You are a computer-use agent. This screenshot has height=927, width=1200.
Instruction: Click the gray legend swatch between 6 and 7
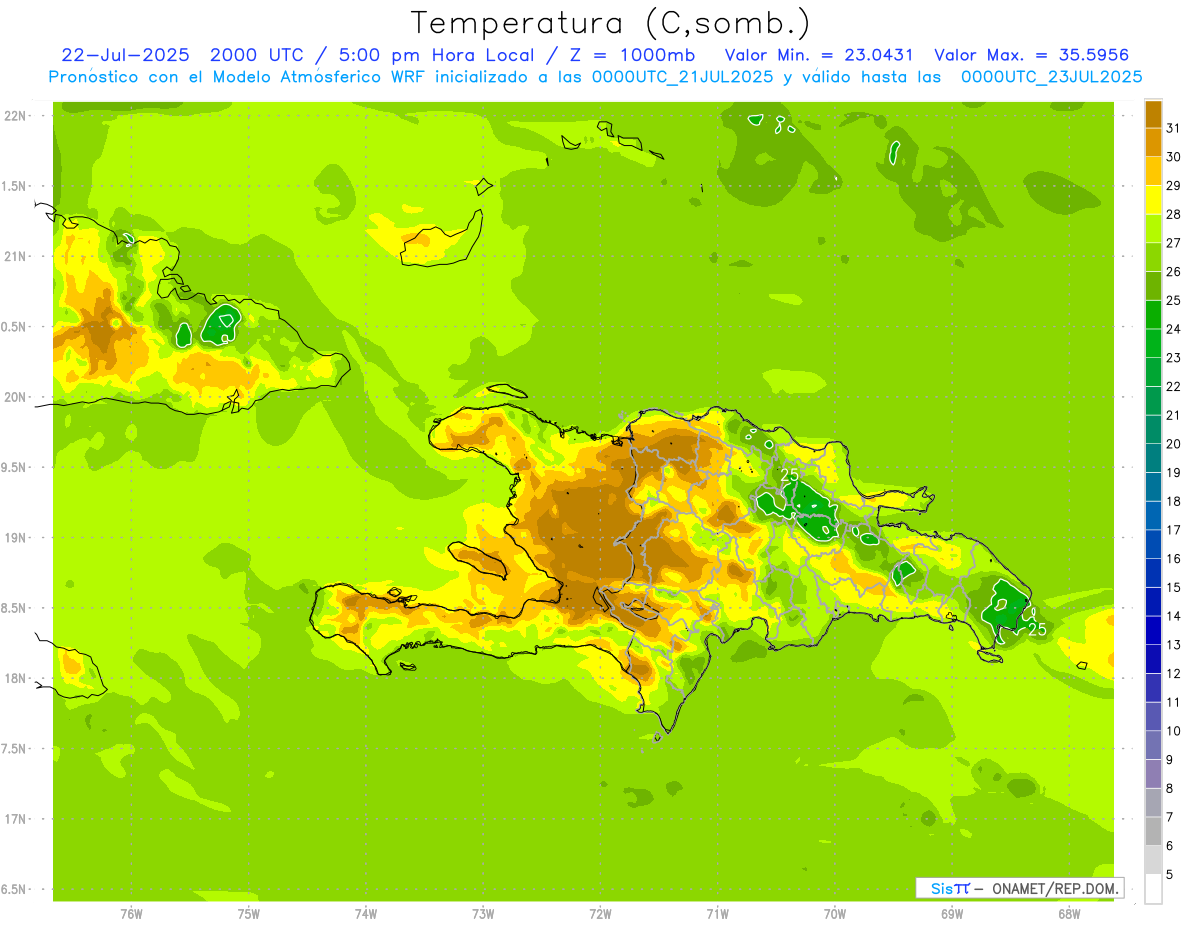[x=1153, y=831]
